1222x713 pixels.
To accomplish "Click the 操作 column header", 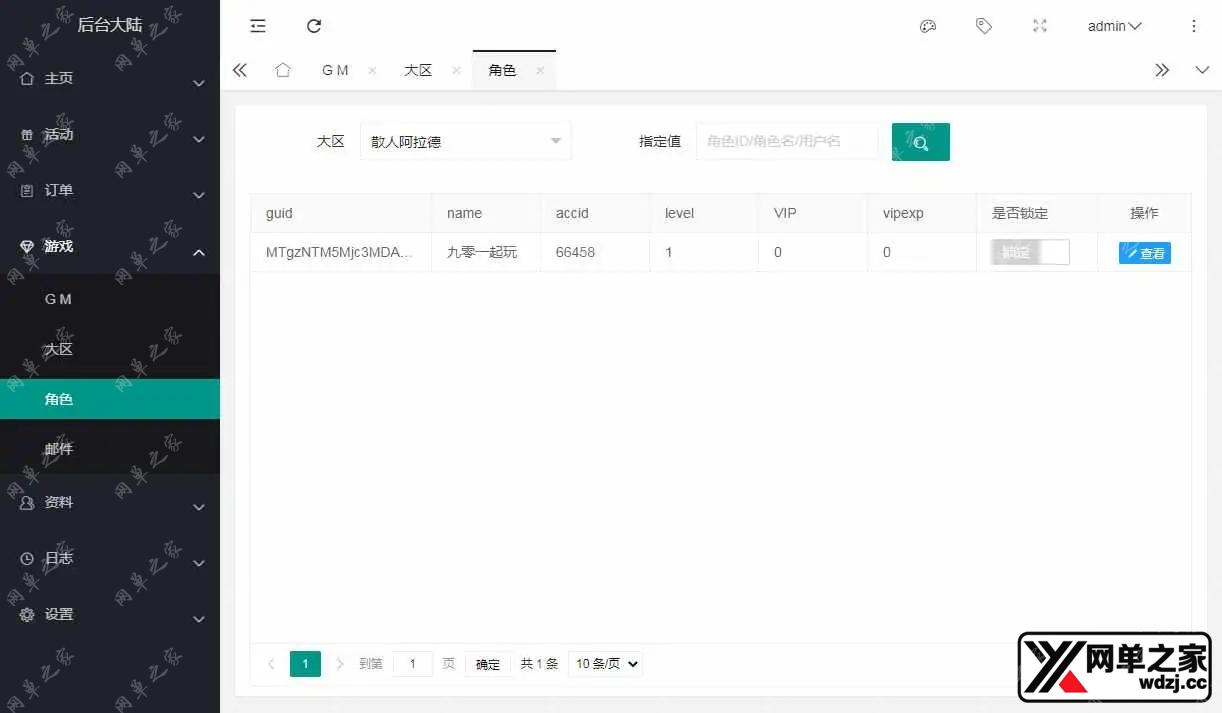I will (x=1144, y=213).
